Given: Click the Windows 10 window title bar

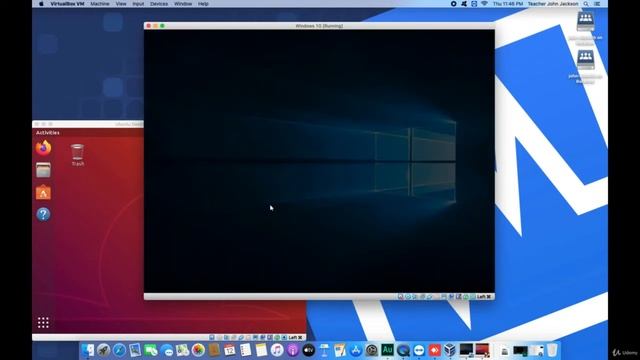Looking at the screenshot, I should click(319, 26).
